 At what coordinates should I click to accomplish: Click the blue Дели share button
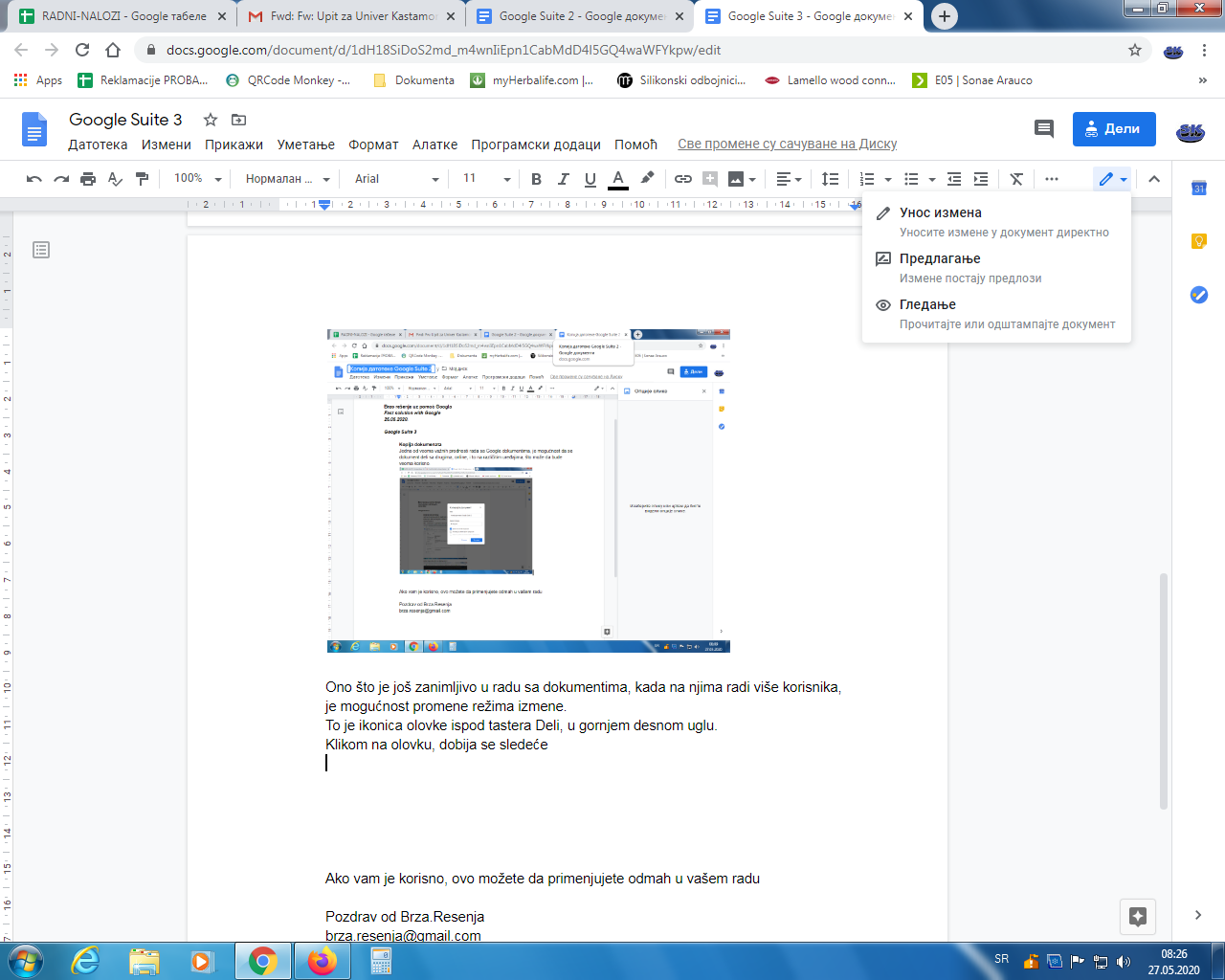pos(1114,129)
